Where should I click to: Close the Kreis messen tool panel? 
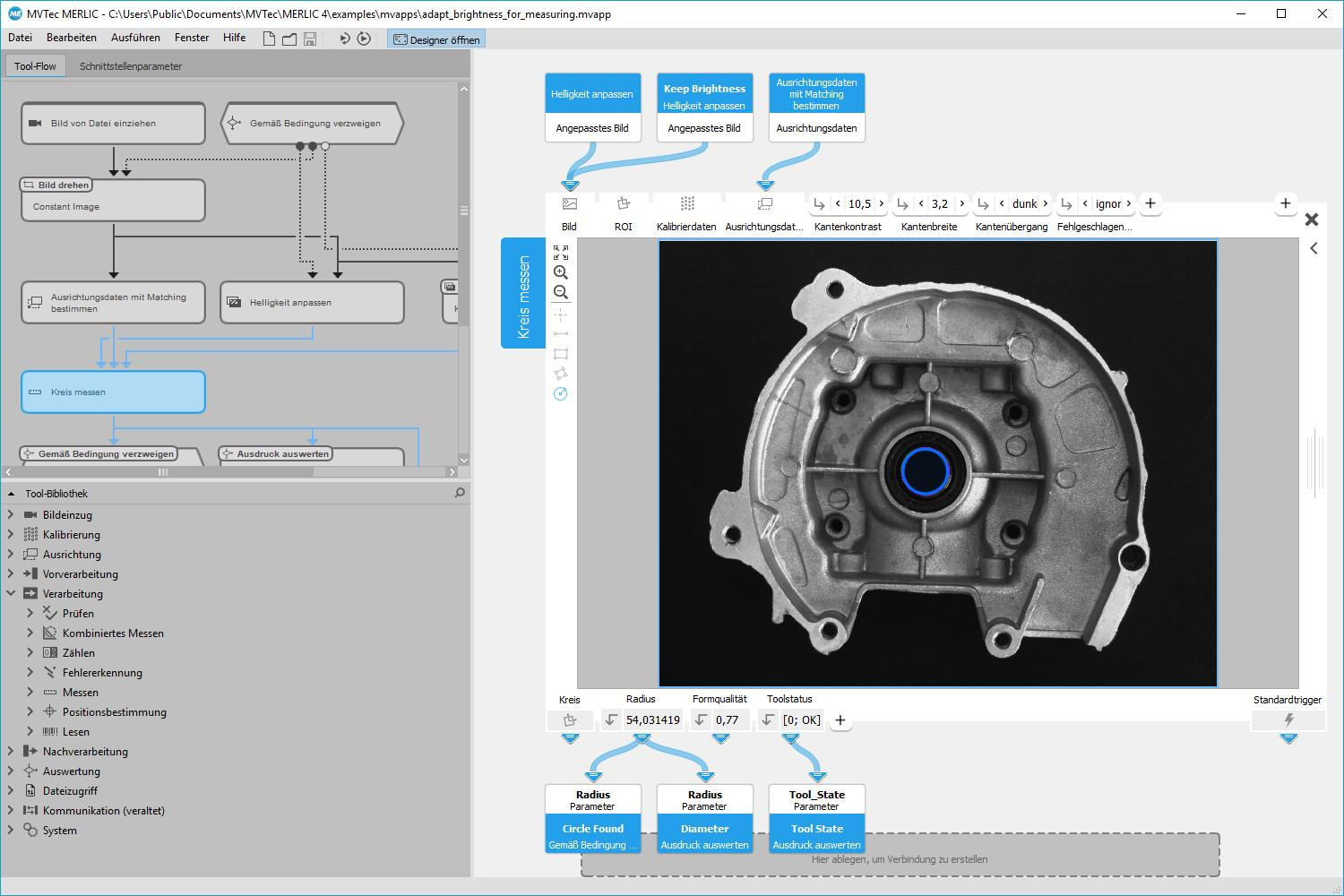1312,220
